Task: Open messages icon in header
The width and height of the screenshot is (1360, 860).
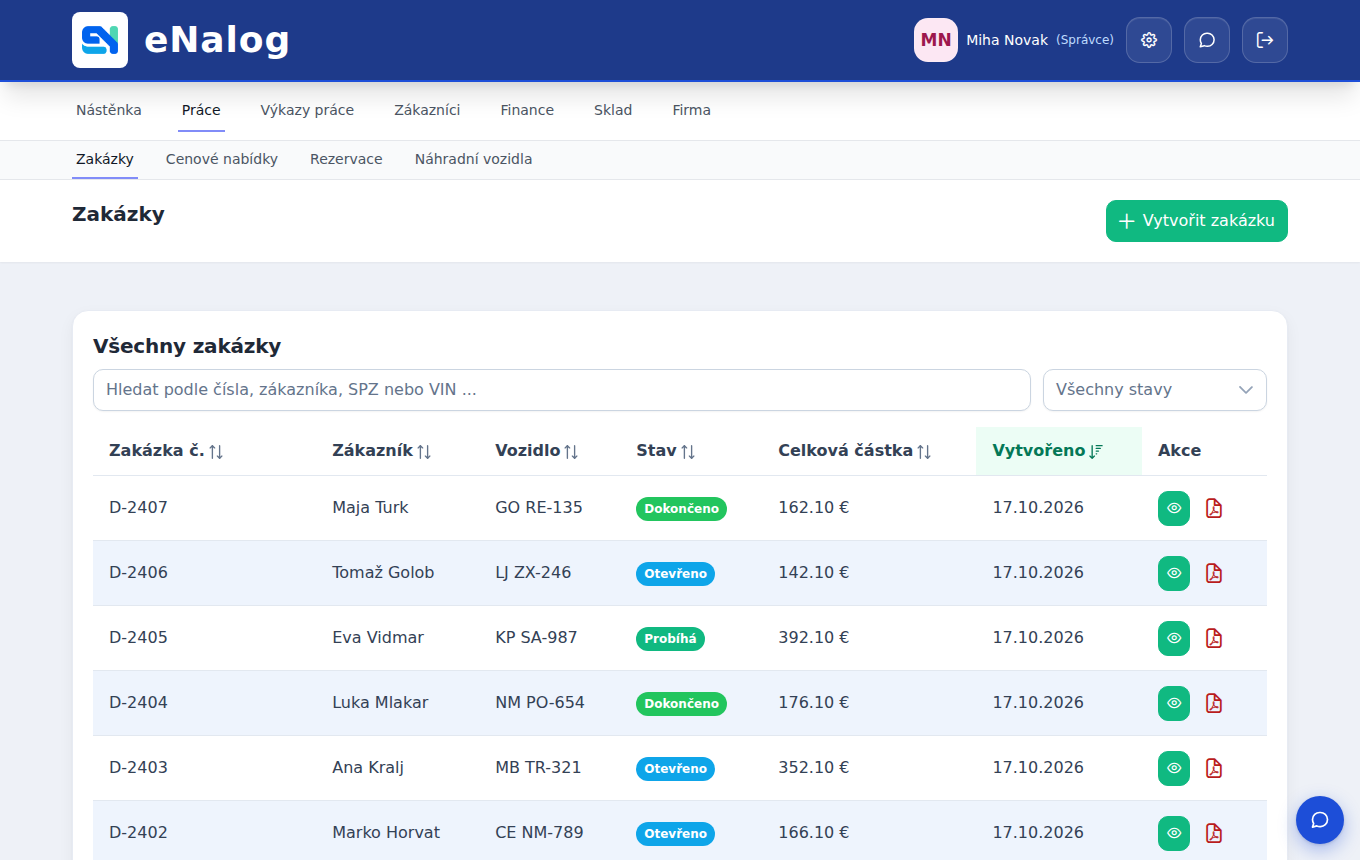Action: click(1207, 40)
